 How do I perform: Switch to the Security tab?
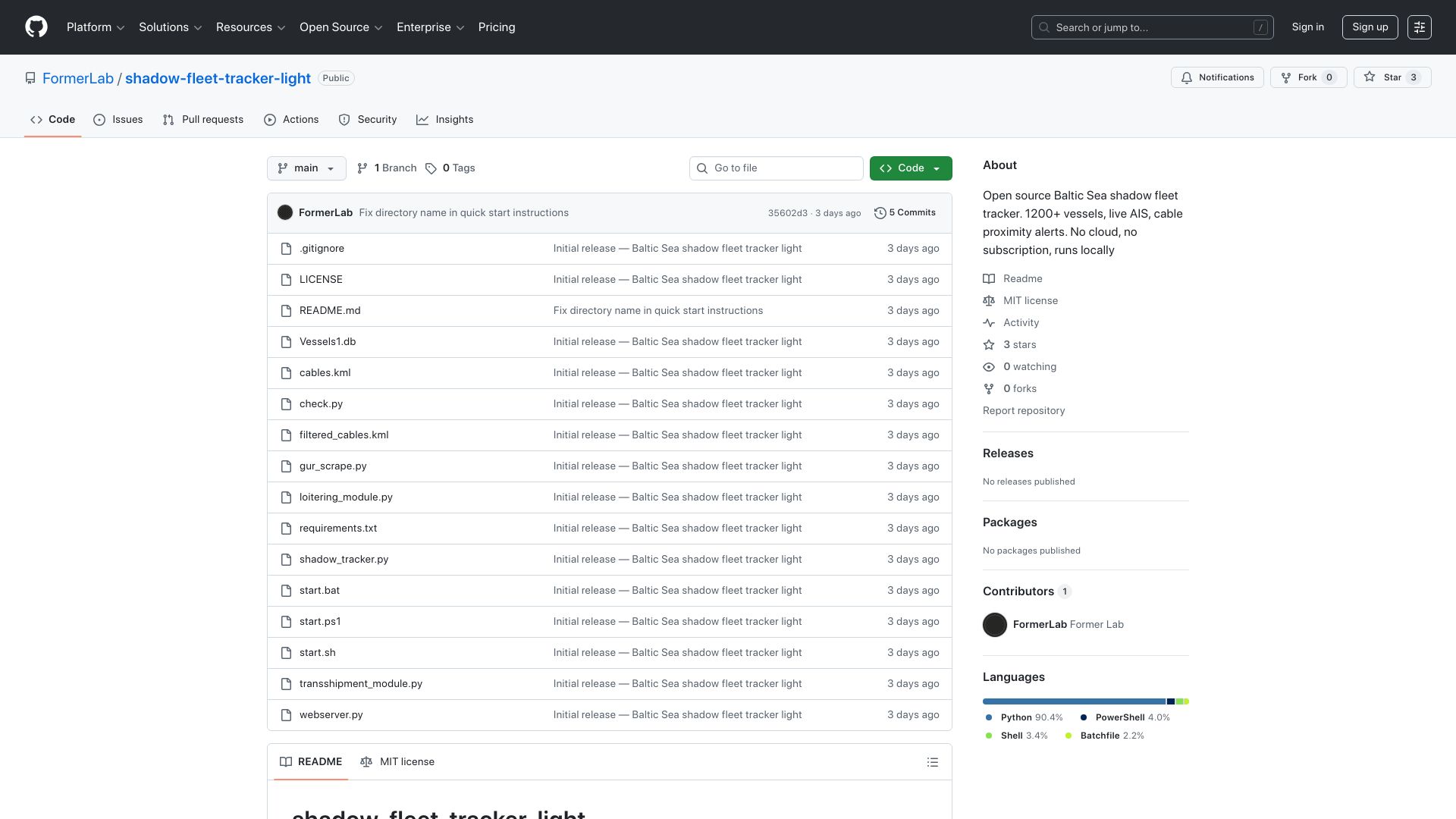[x=368, y=120]
